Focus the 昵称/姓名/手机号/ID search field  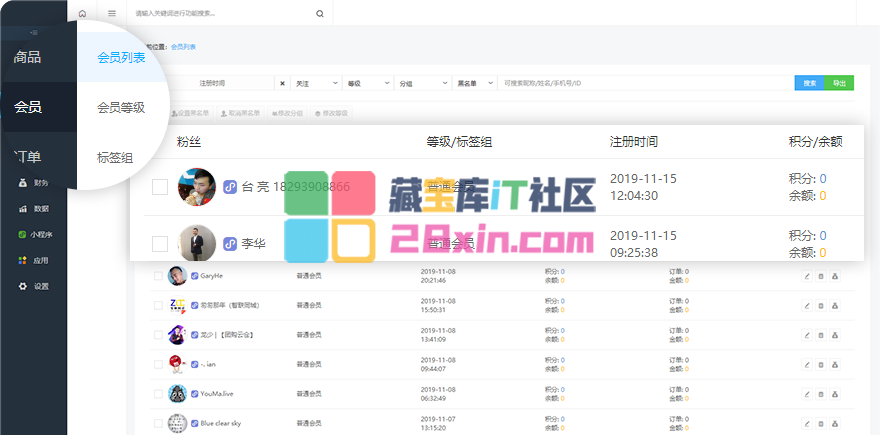[x=645, y=83]
